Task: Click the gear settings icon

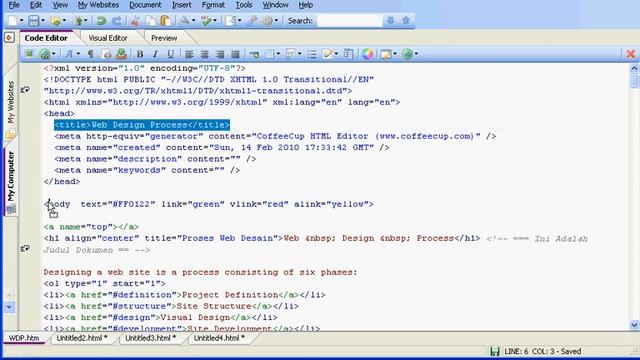Action: pos(267,20)
